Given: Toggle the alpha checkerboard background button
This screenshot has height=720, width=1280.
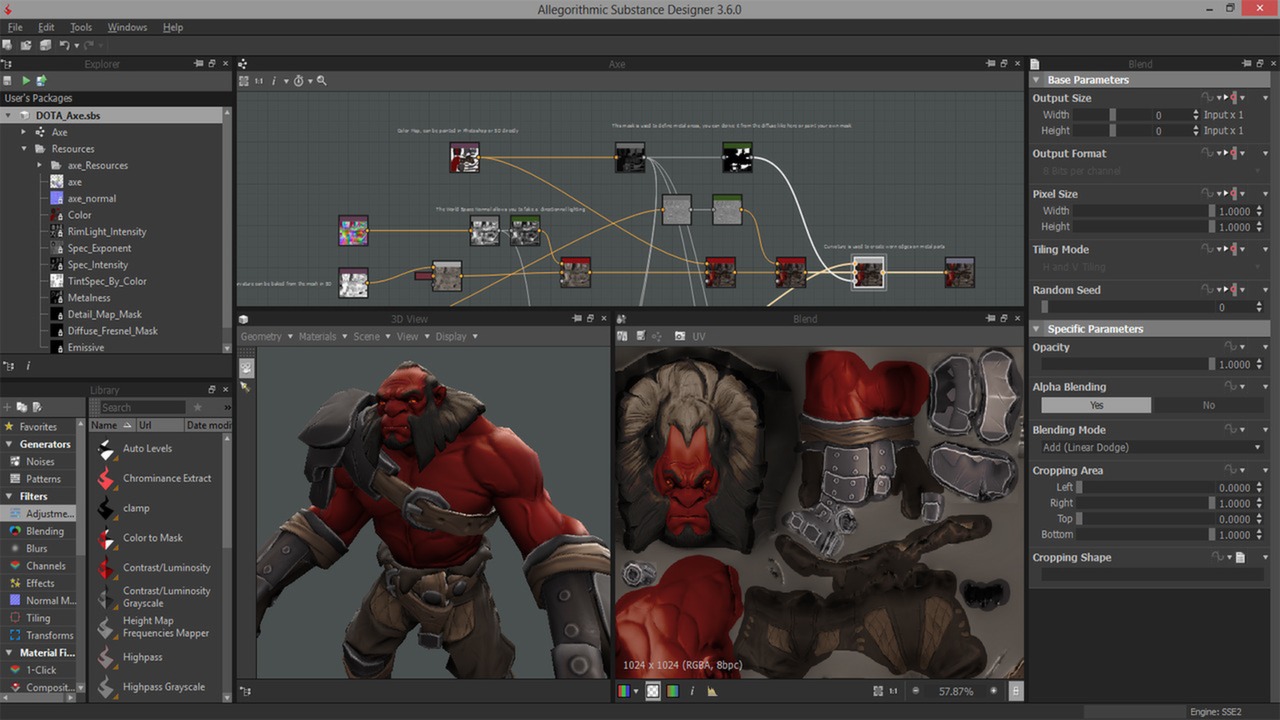Looking at the screenshot, I should click(653, 691).
